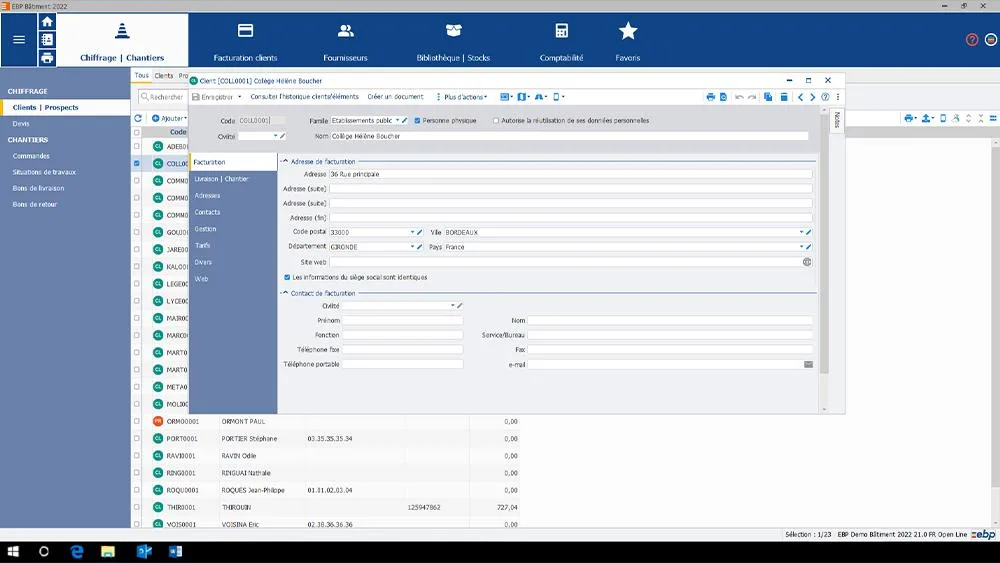Duplicate the client record
Screen dimensions: 1000x563
[768, 97]
